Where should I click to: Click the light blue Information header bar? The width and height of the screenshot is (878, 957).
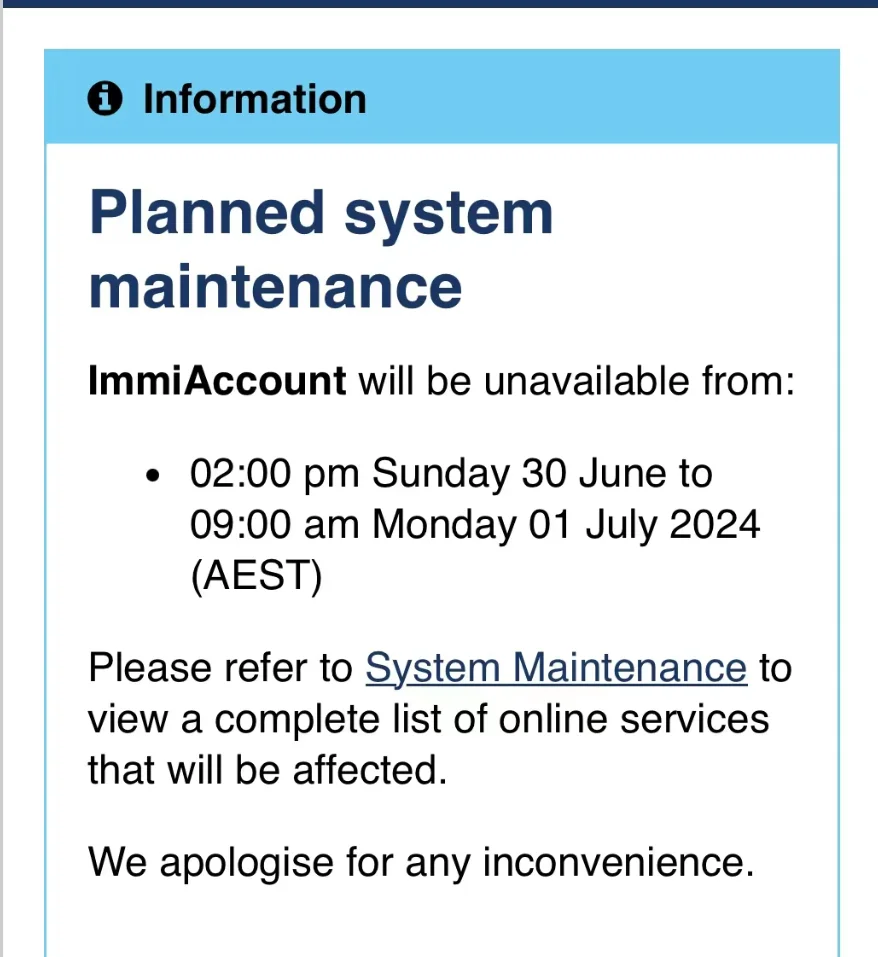(442, 96)
